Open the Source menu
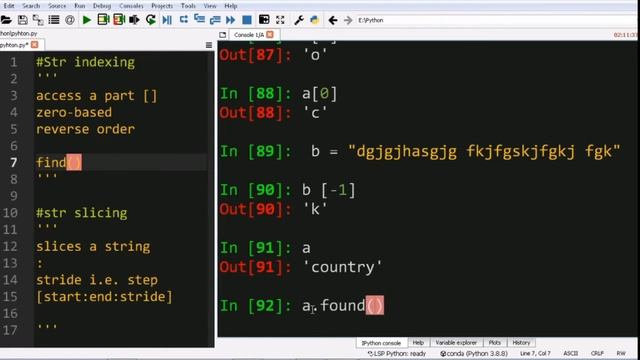Image resolution: width=640 pixels, height=360 pixels. 57,6
